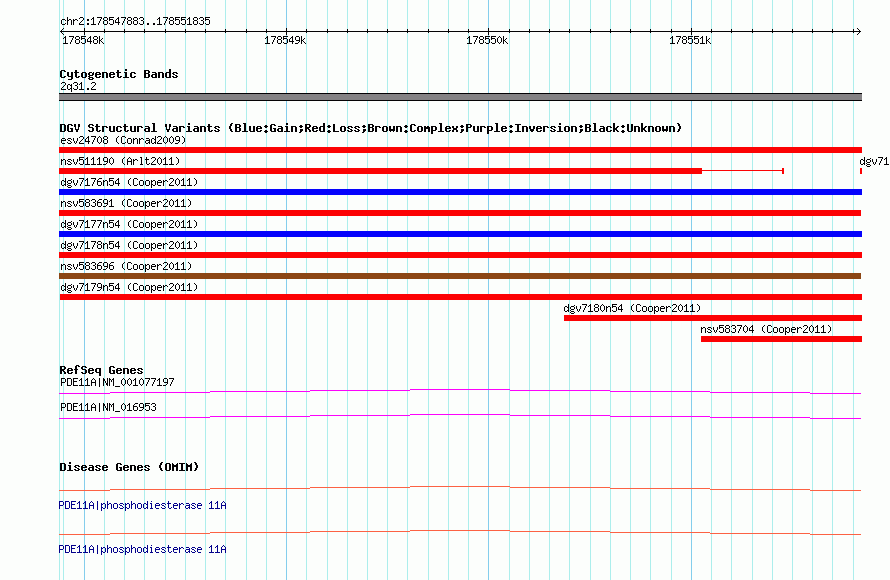Click the 178550k ruler label
The height and width of the screenshot is (580, 890).
tap(487, 40)
